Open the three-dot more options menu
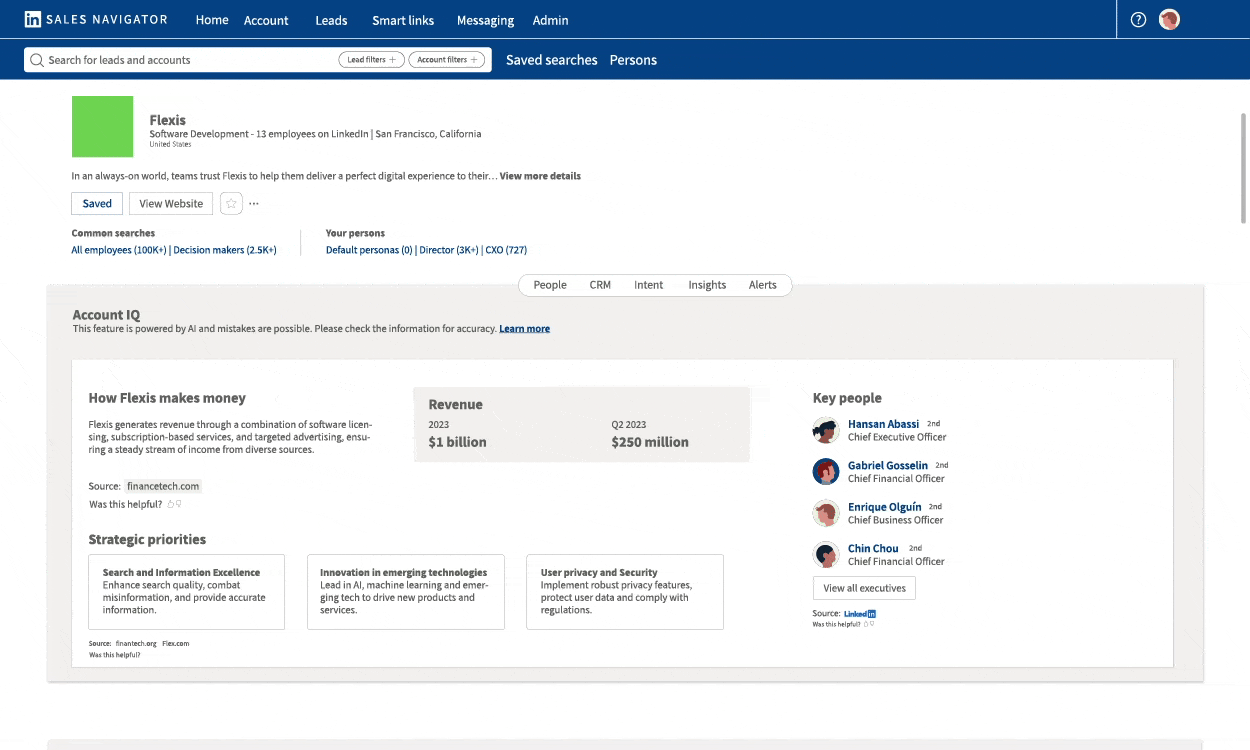This screenshot has width=1250, height=750. point(254,204)
